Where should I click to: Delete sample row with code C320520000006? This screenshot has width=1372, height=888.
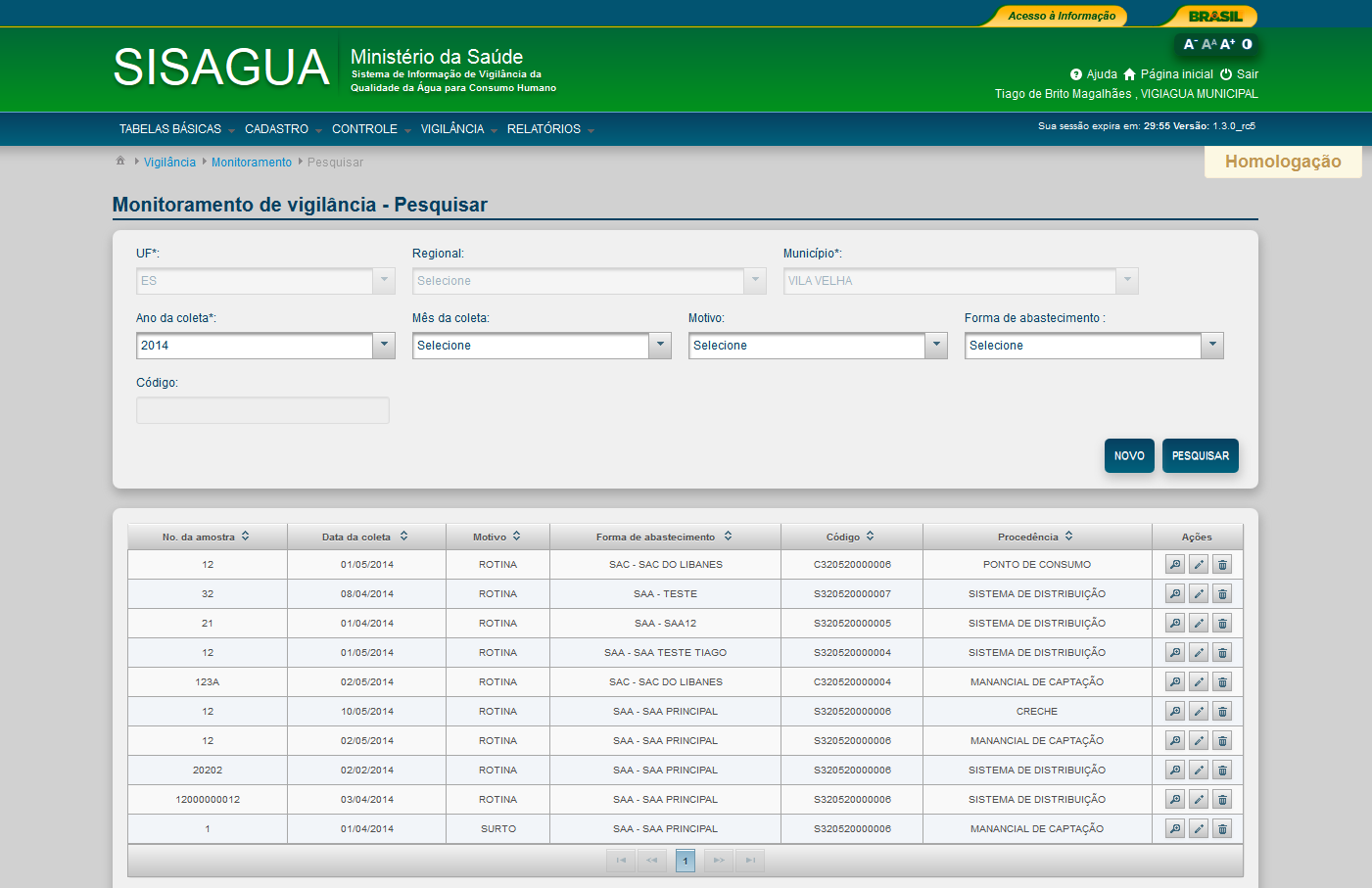[1222, 565]
